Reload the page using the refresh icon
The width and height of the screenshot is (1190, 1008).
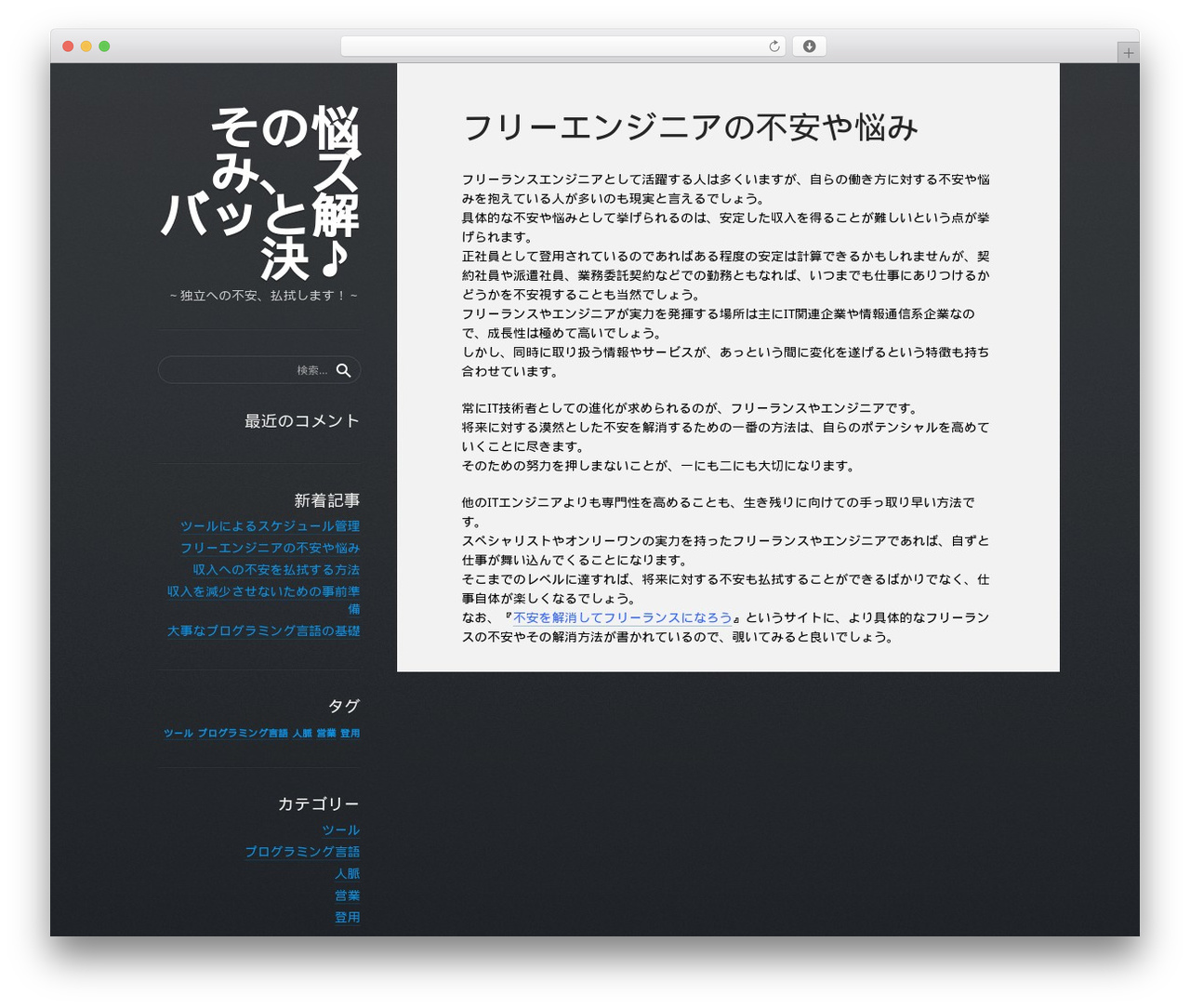point(773,46)
